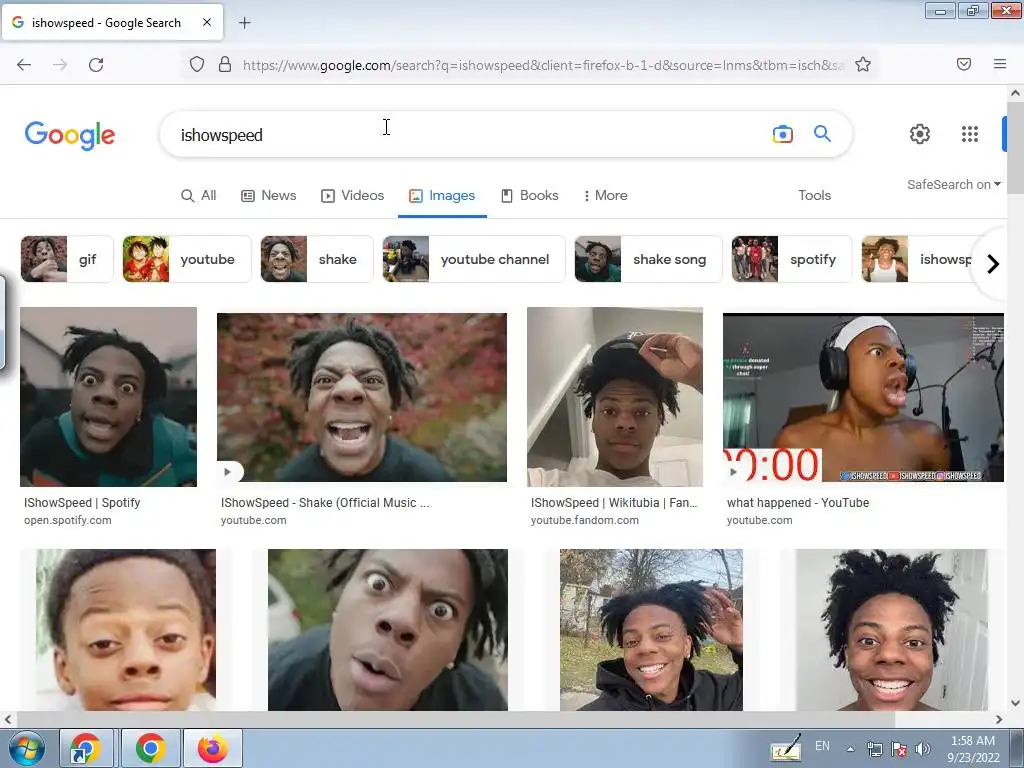This screenshot has height=768, width=1024.
Task: Search by image with the camera icon
Action: click(x=782, y=135)
